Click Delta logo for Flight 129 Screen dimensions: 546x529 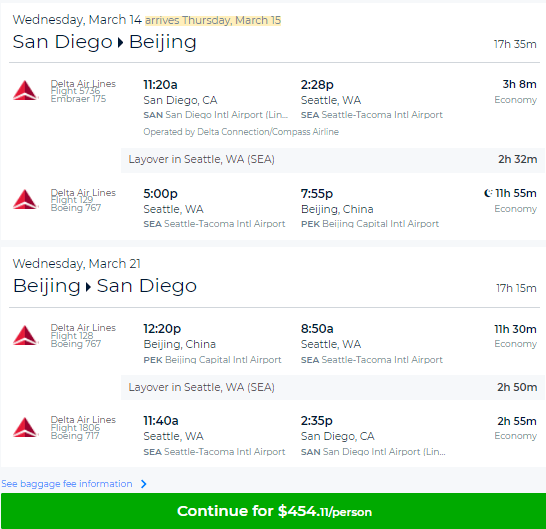click(x=25, y=200)
